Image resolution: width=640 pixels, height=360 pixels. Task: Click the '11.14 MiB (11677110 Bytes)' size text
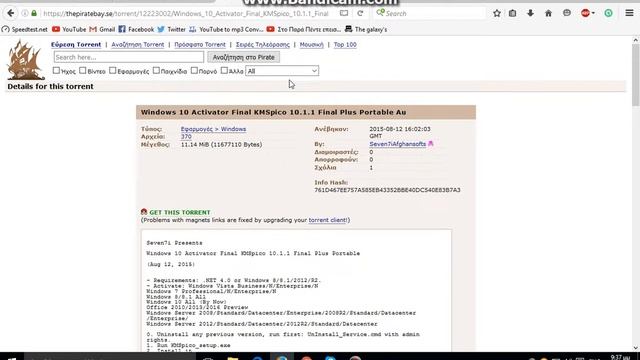[x=222, y=144]
